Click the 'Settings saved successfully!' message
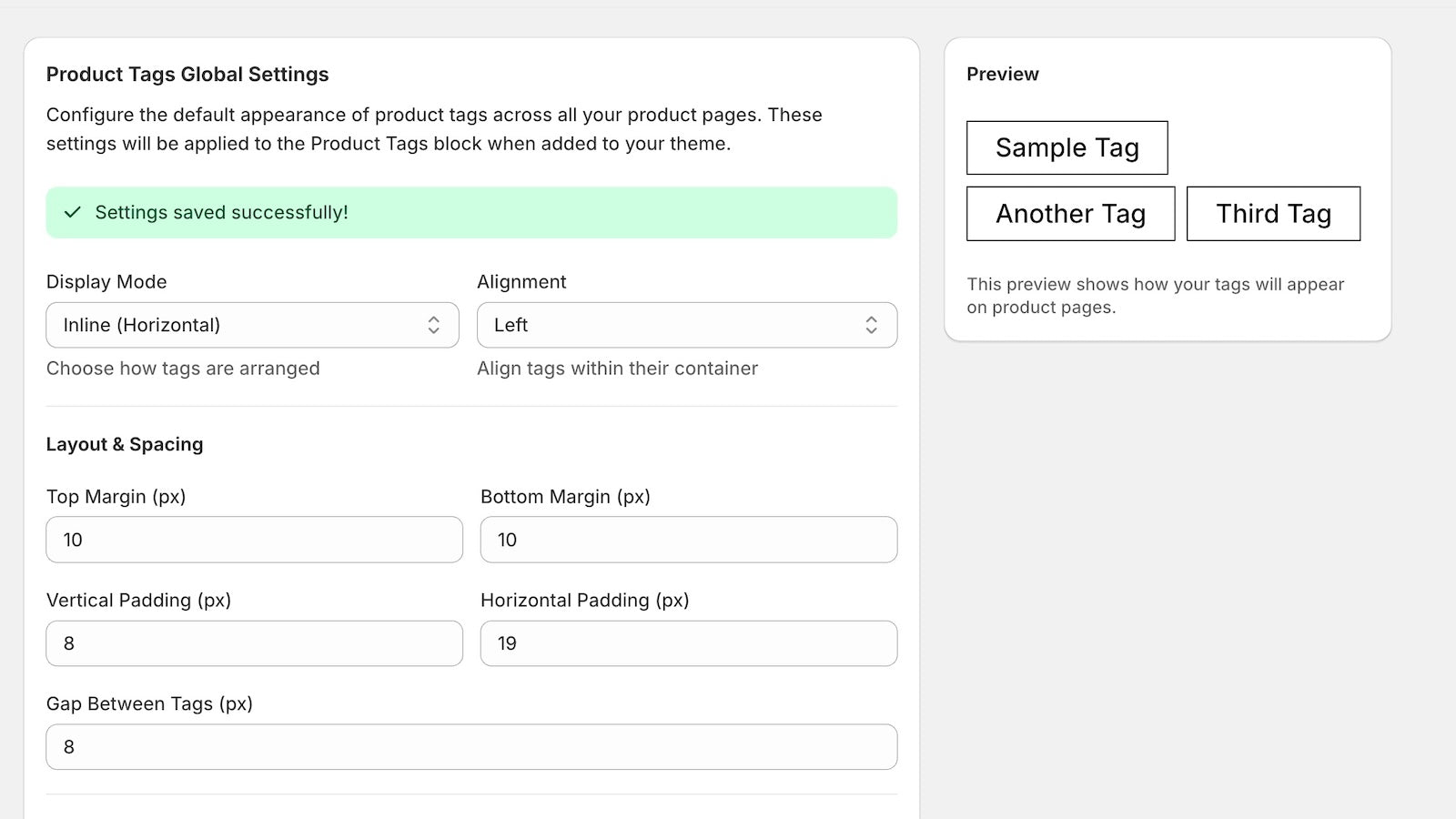This screenshot has height=819, width=1456. (x=221, y=212)
